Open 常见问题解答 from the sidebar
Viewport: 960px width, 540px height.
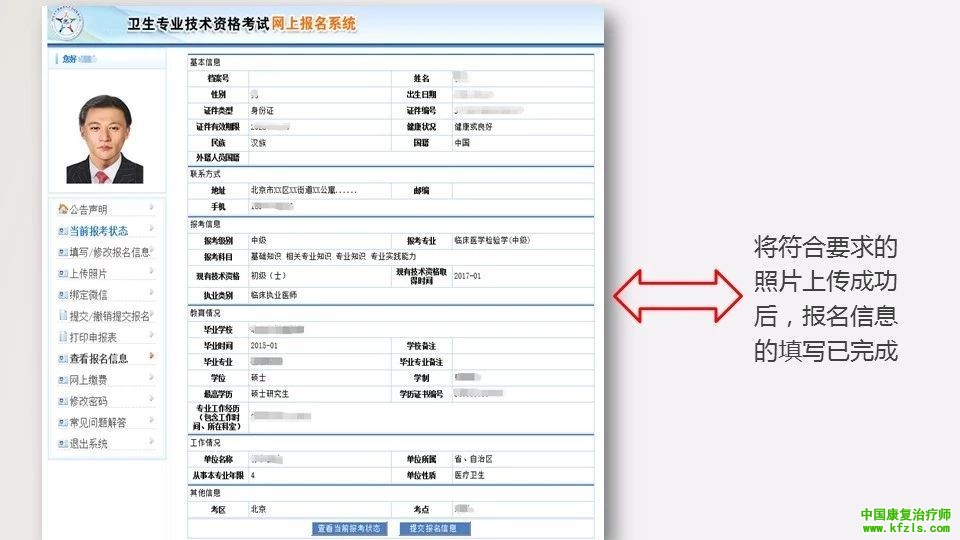click(x=98, y=422)
